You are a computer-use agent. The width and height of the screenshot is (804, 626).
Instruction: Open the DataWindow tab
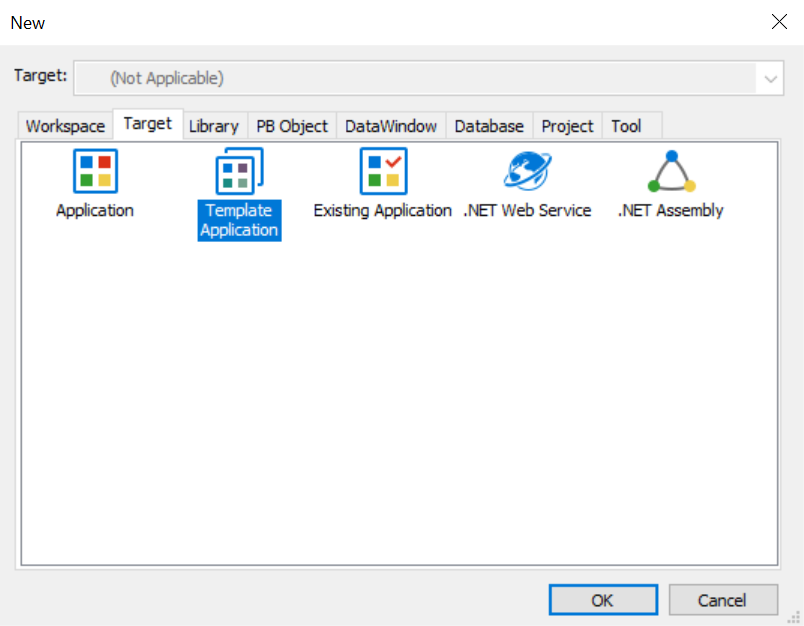(391, 126)
